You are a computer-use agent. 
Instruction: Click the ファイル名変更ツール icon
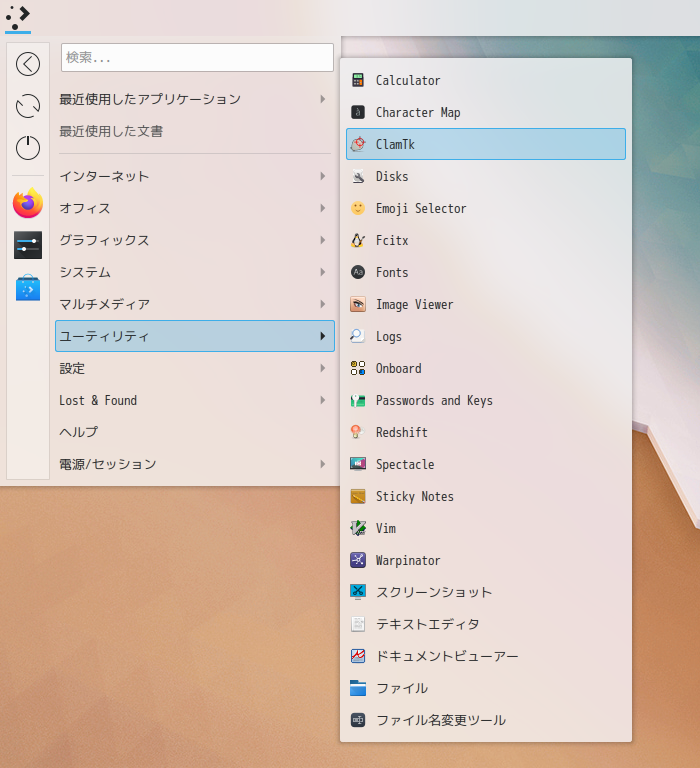358,720
